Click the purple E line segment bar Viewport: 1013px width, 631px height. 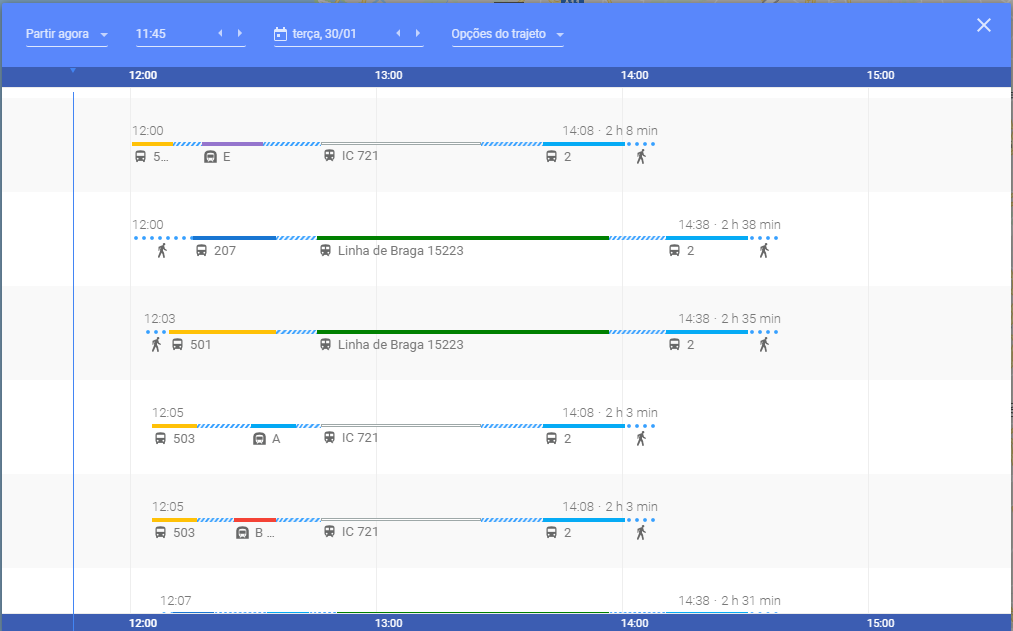tap(232, 144)
